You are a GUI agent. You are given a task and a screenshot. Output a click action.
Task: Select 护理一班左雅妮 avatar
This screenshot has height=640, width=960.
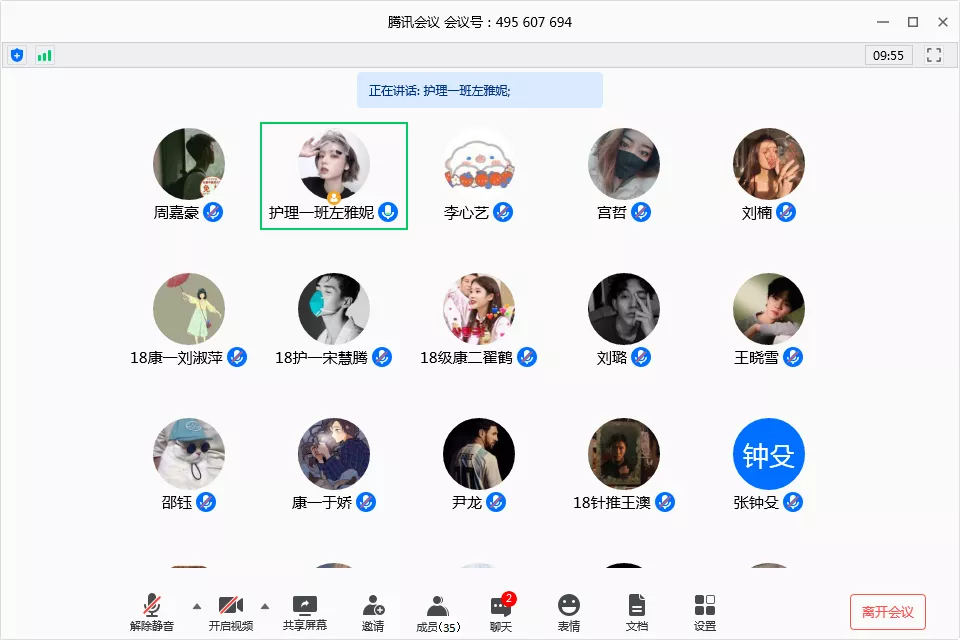click(334, 164)
